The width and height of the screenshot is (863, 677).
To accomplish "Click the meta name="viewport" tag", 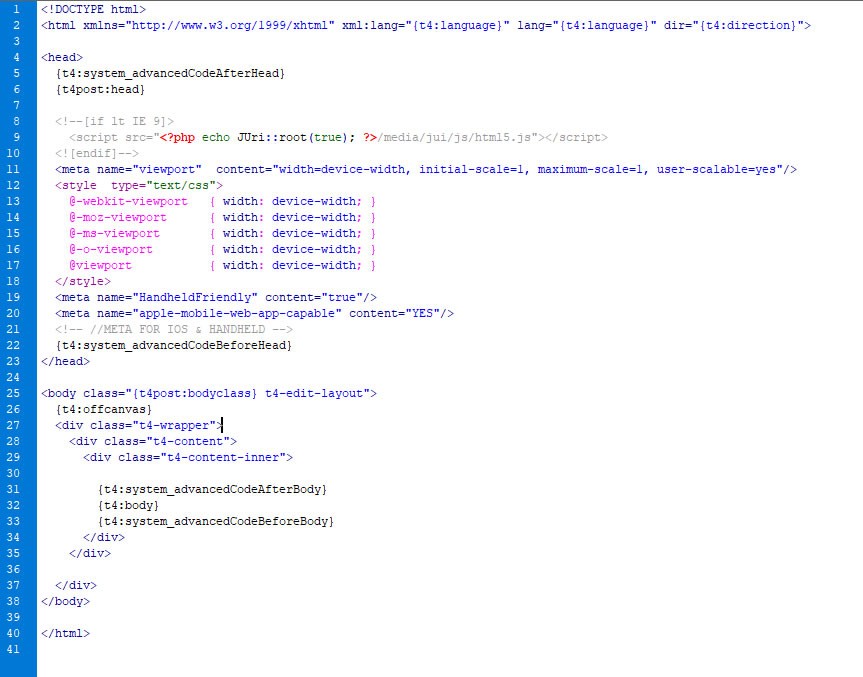I will point(426,169).
